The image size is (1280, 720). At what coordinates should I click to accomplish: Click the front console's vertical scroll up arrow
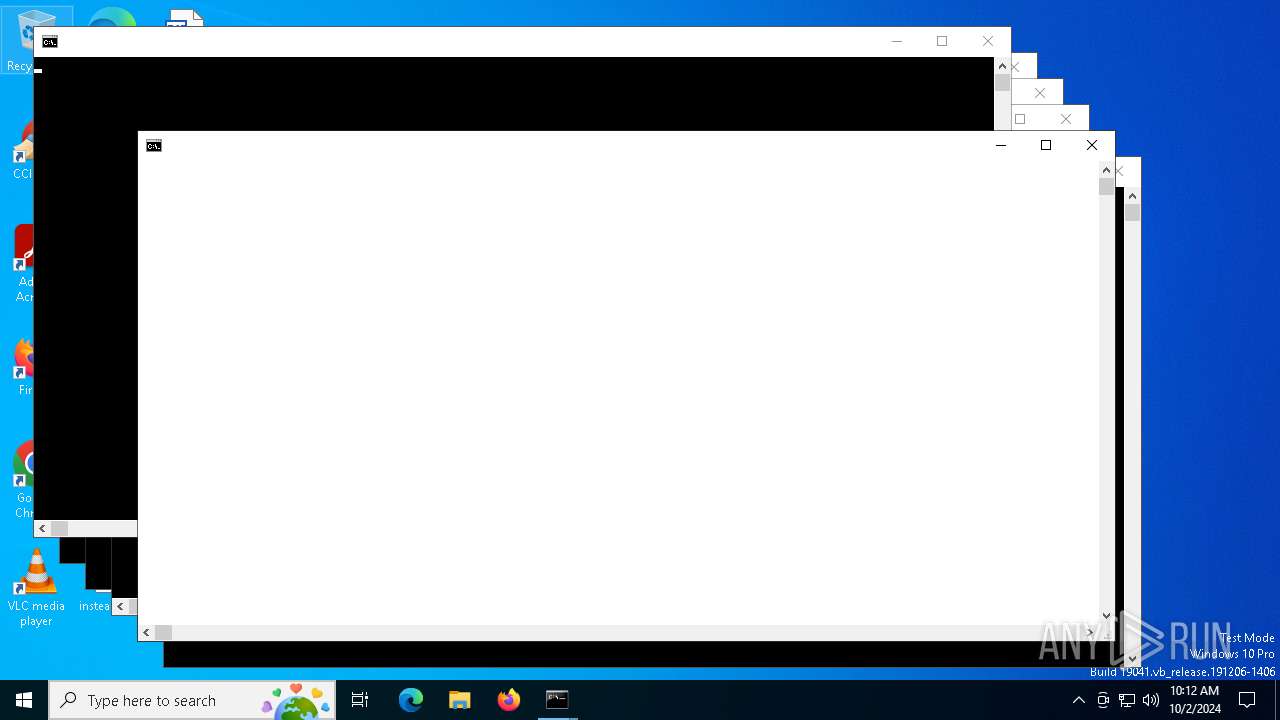(1106, 170)
